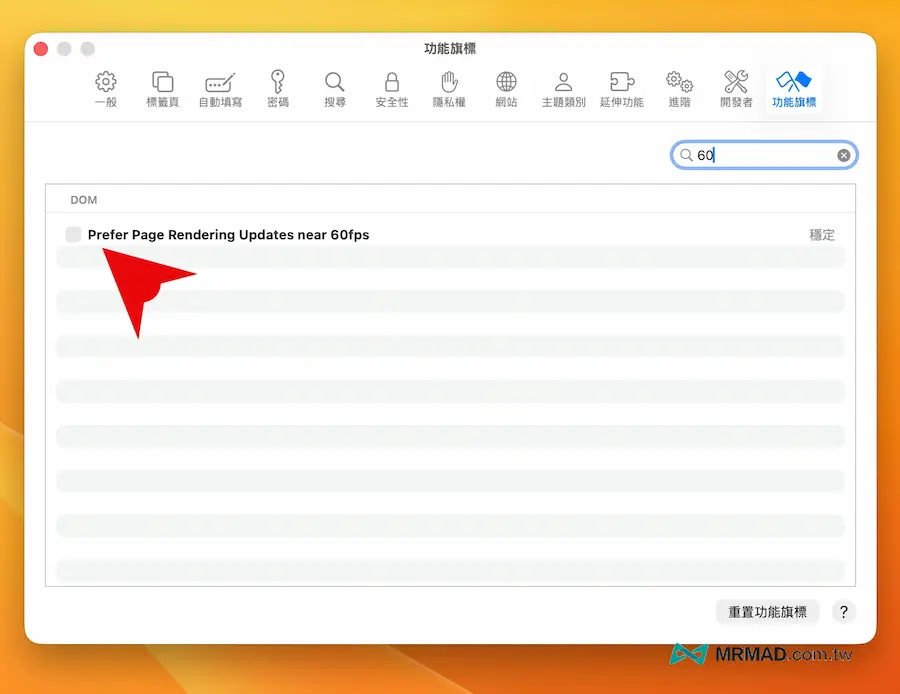
Task: Click the 穩定 (Stable) status label
Action: point(821,235)
